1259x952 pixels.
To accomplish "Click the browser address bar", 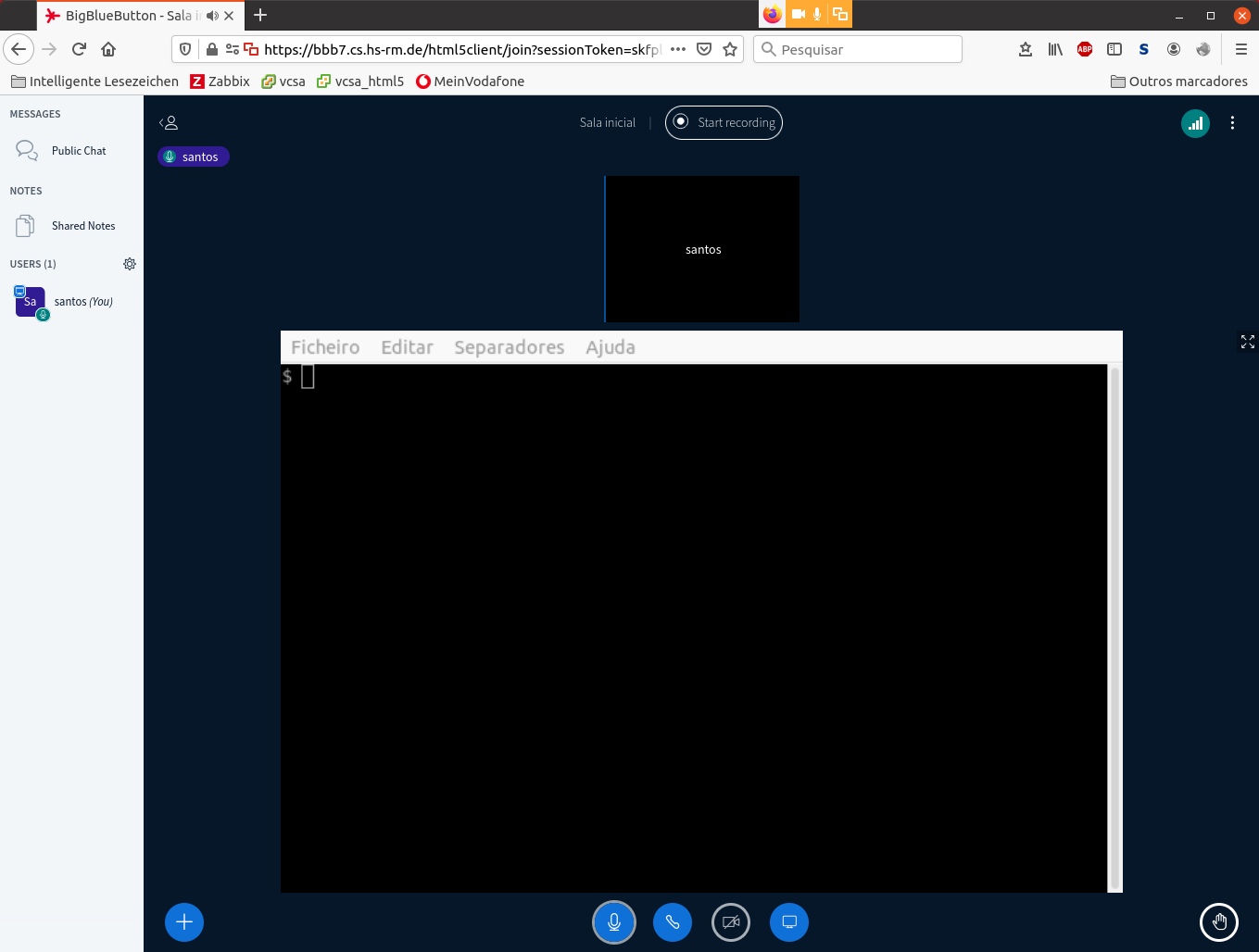I will coord(463,49).
